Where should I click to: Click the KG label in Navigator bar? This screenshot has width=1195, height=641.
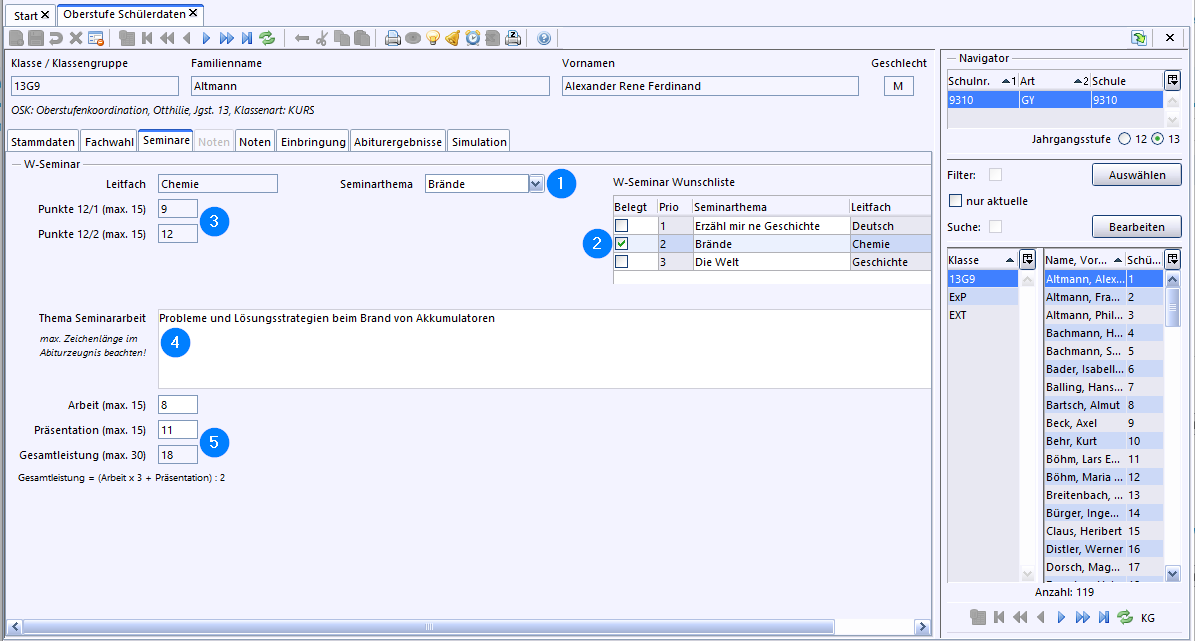[x=1148, y=618]
